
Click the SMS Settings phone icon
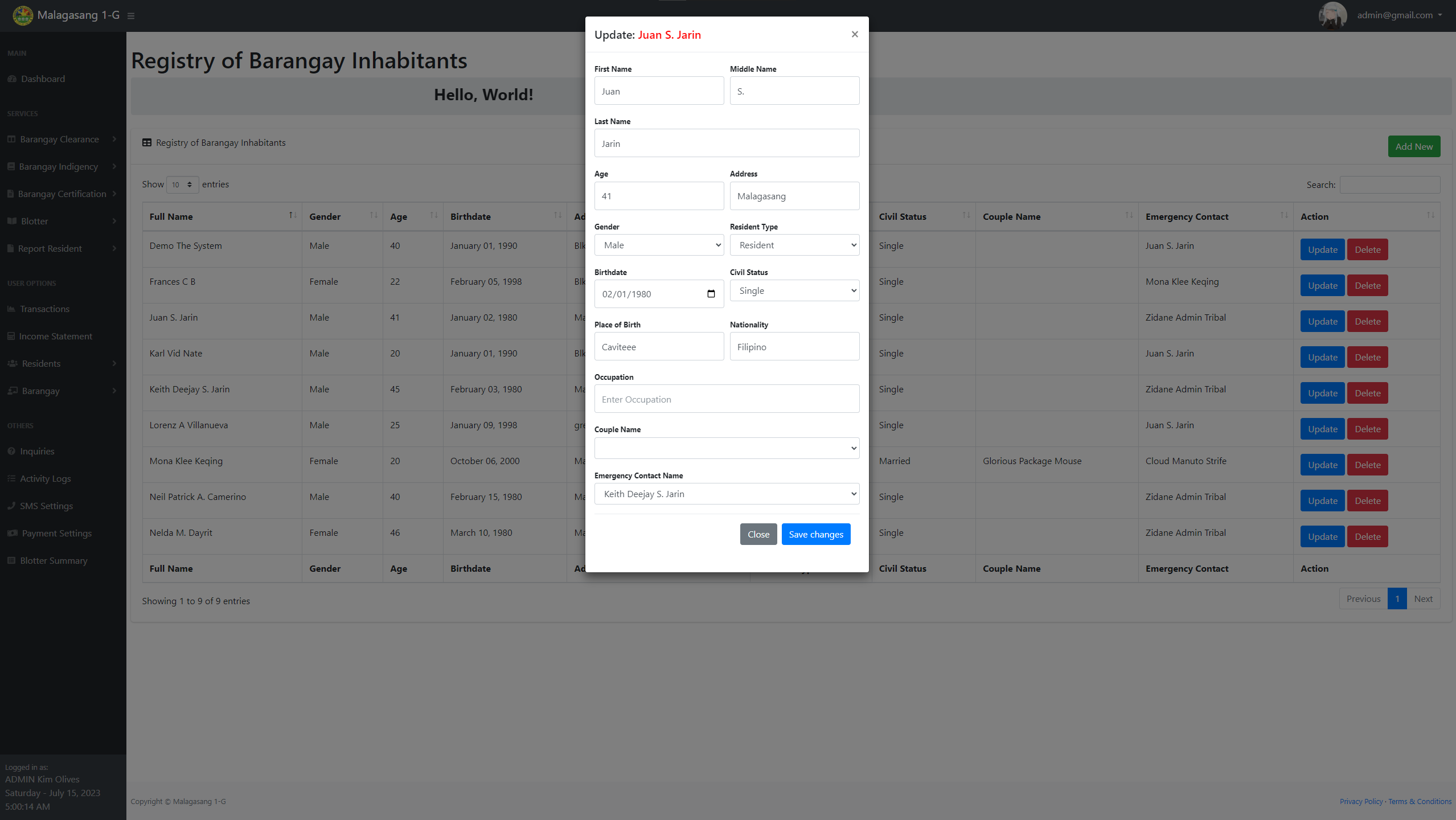11,506
